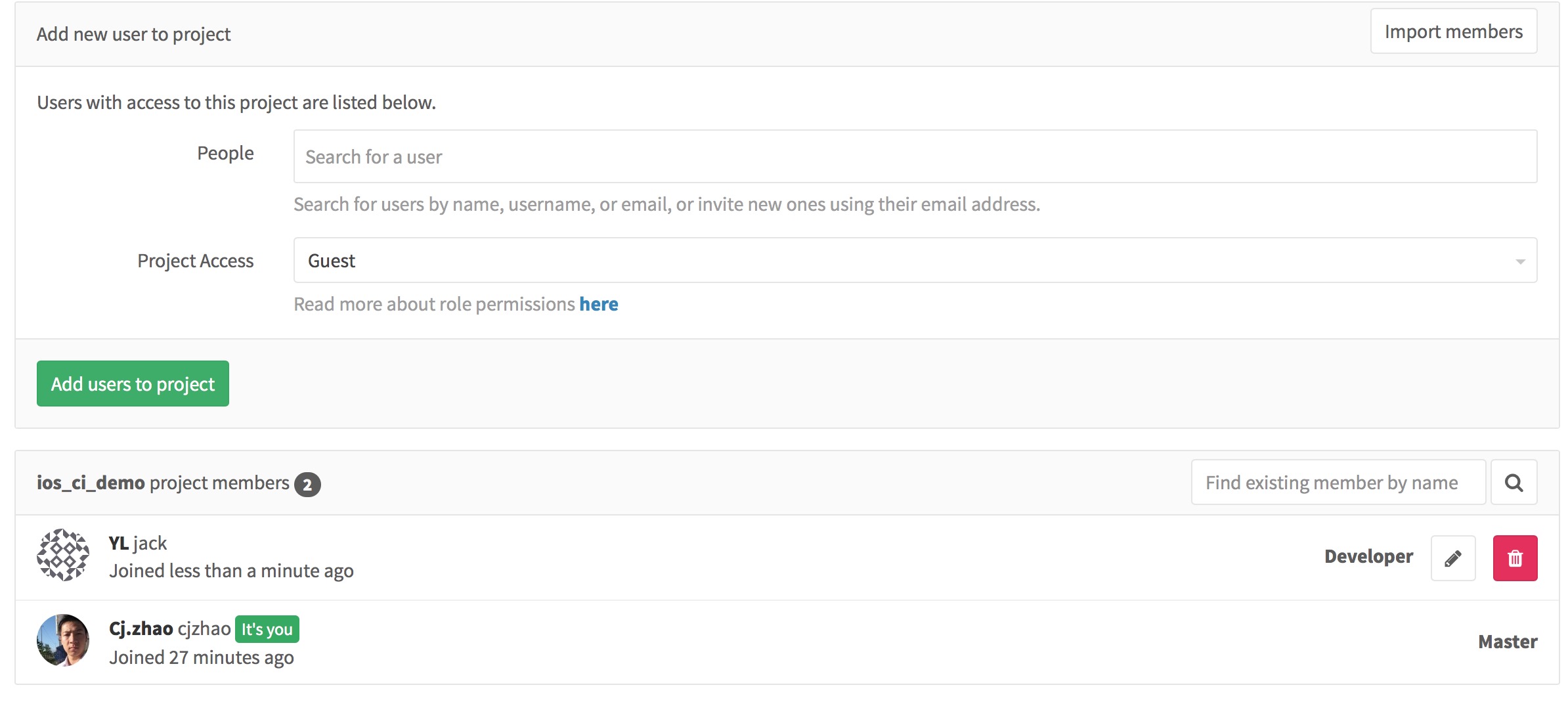Image resolution: width=1568 pixels, height=704 pixels.
Task: Click the Add users to project button
Action: (132, 384)
